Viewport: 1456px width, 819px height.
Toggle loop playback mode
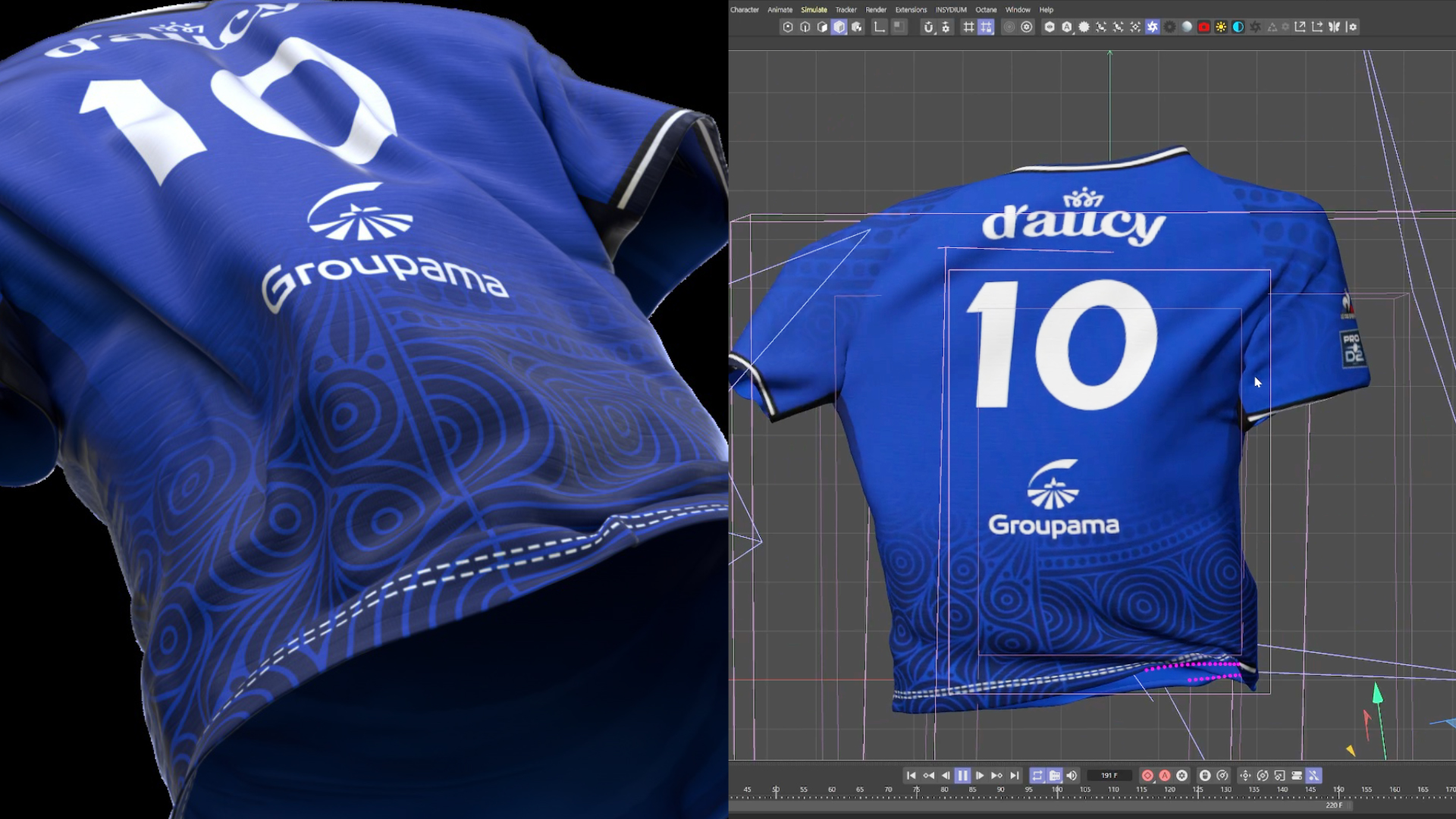1037,775
